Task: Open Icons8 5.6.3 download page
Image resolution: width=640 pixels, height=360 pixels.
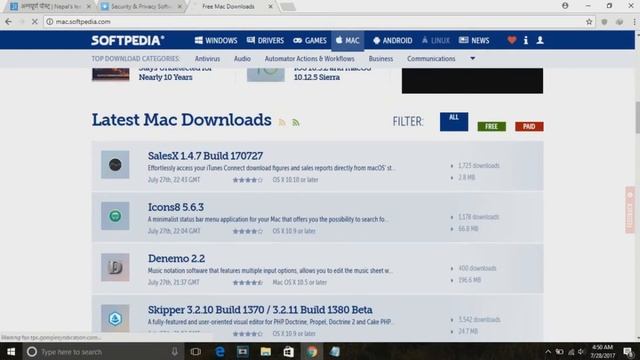Action: pos(176,207)
